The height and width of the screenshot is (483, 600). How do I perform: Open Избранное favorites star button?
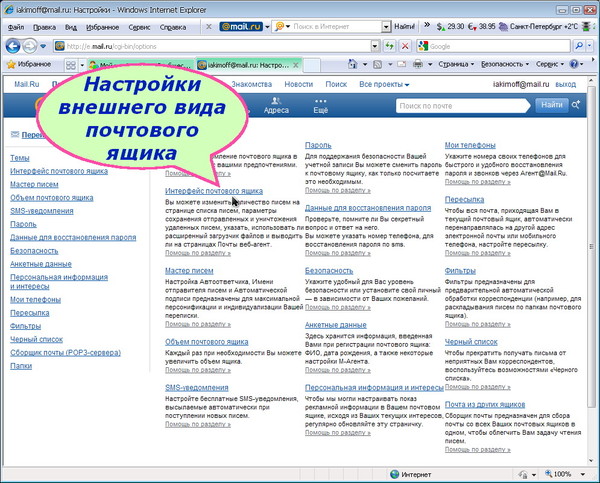click(x=29, y=64)
